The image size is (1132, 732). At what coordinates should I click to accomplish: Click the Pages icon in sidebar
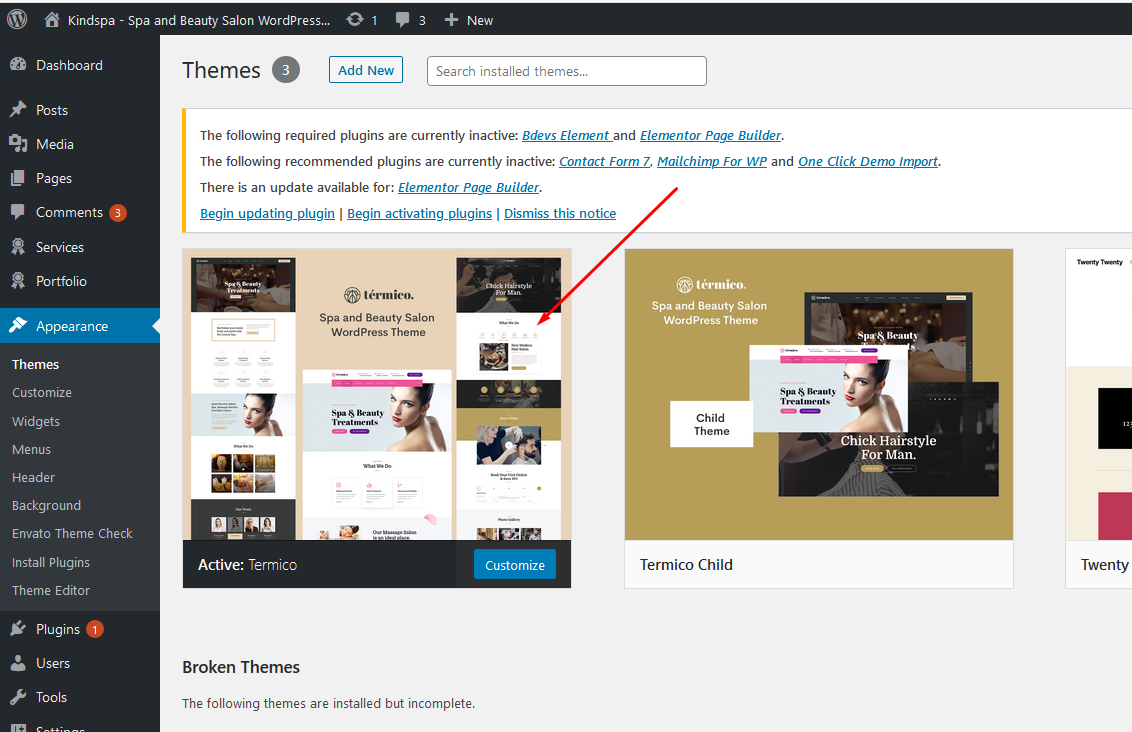pyautogui.click(x=18, y=178)
